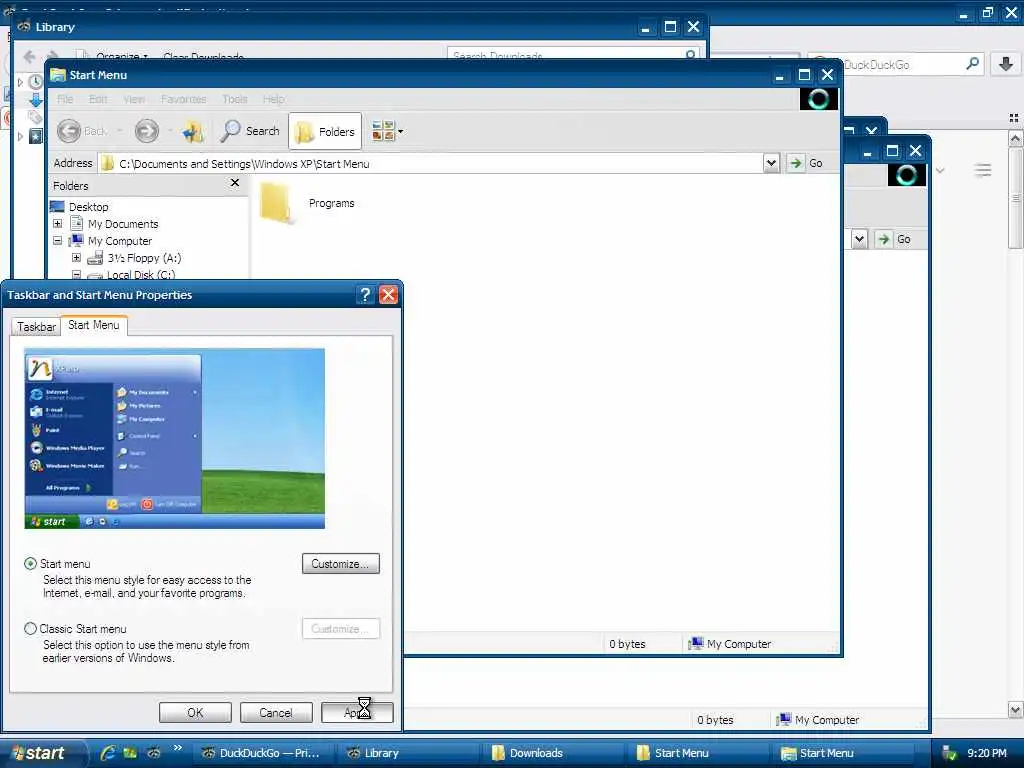Switch to the Library taskbar button

pos(407,753)
